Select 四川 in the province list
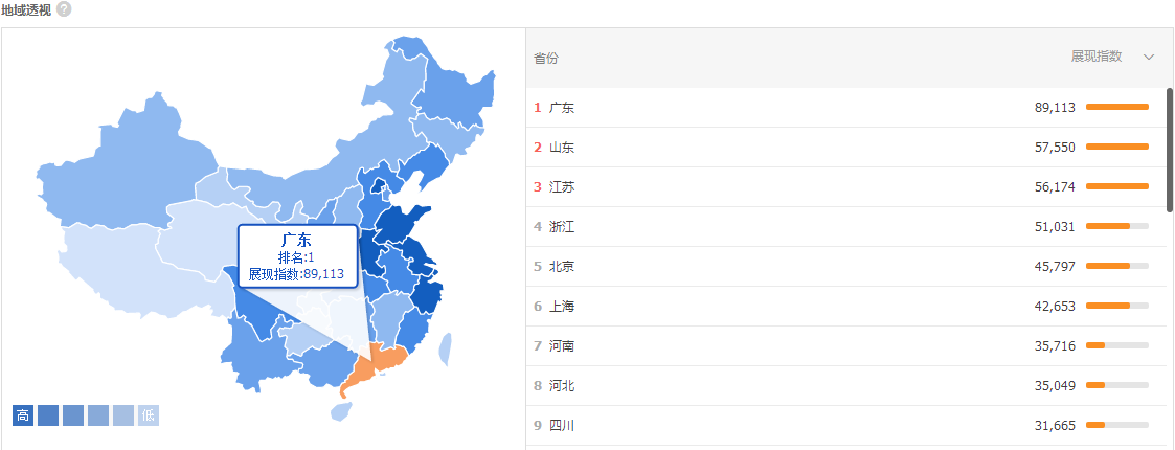Screen dimensions: 1175x450 pos(845,426)
